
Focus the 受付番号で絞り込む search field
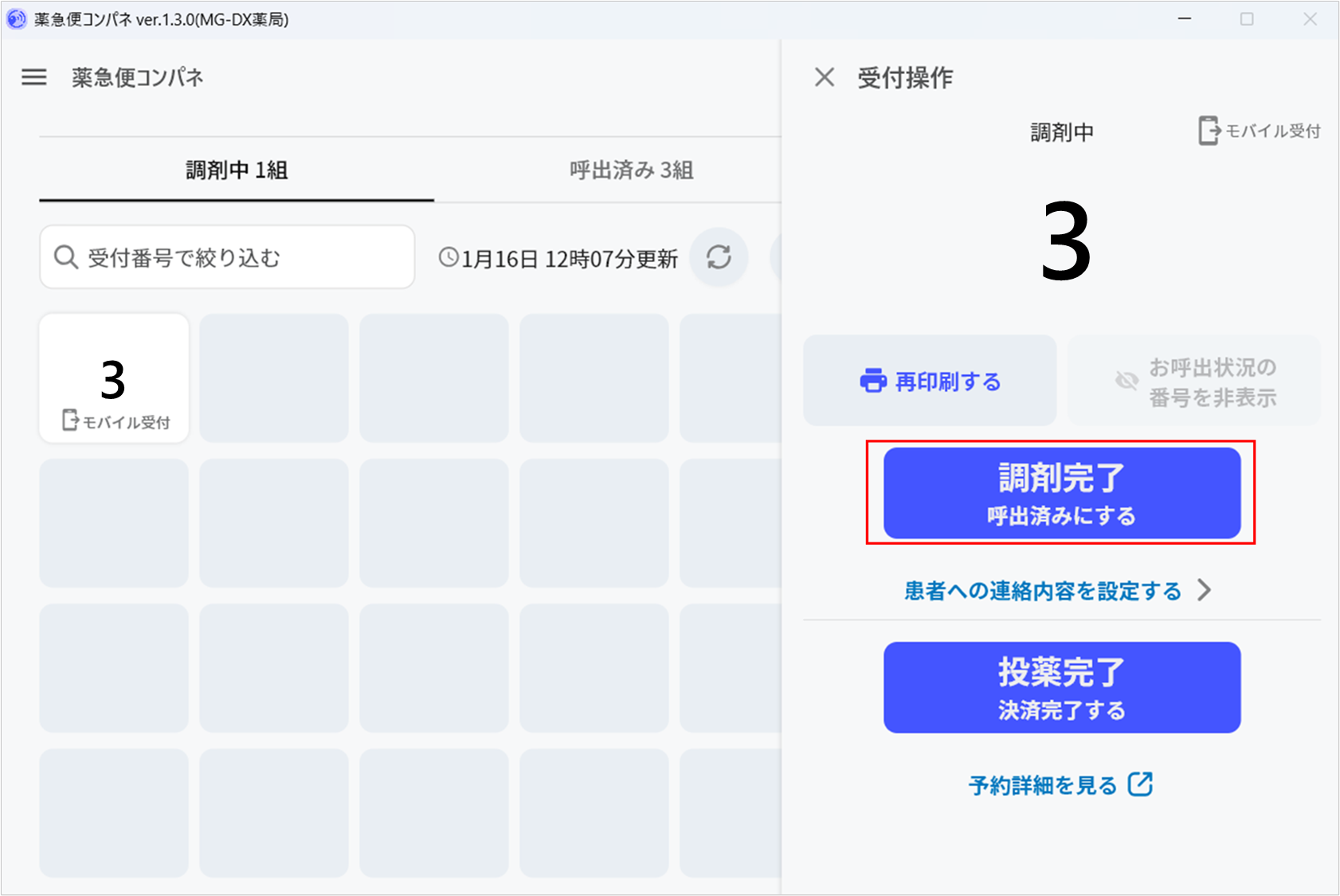click(239, 257)
